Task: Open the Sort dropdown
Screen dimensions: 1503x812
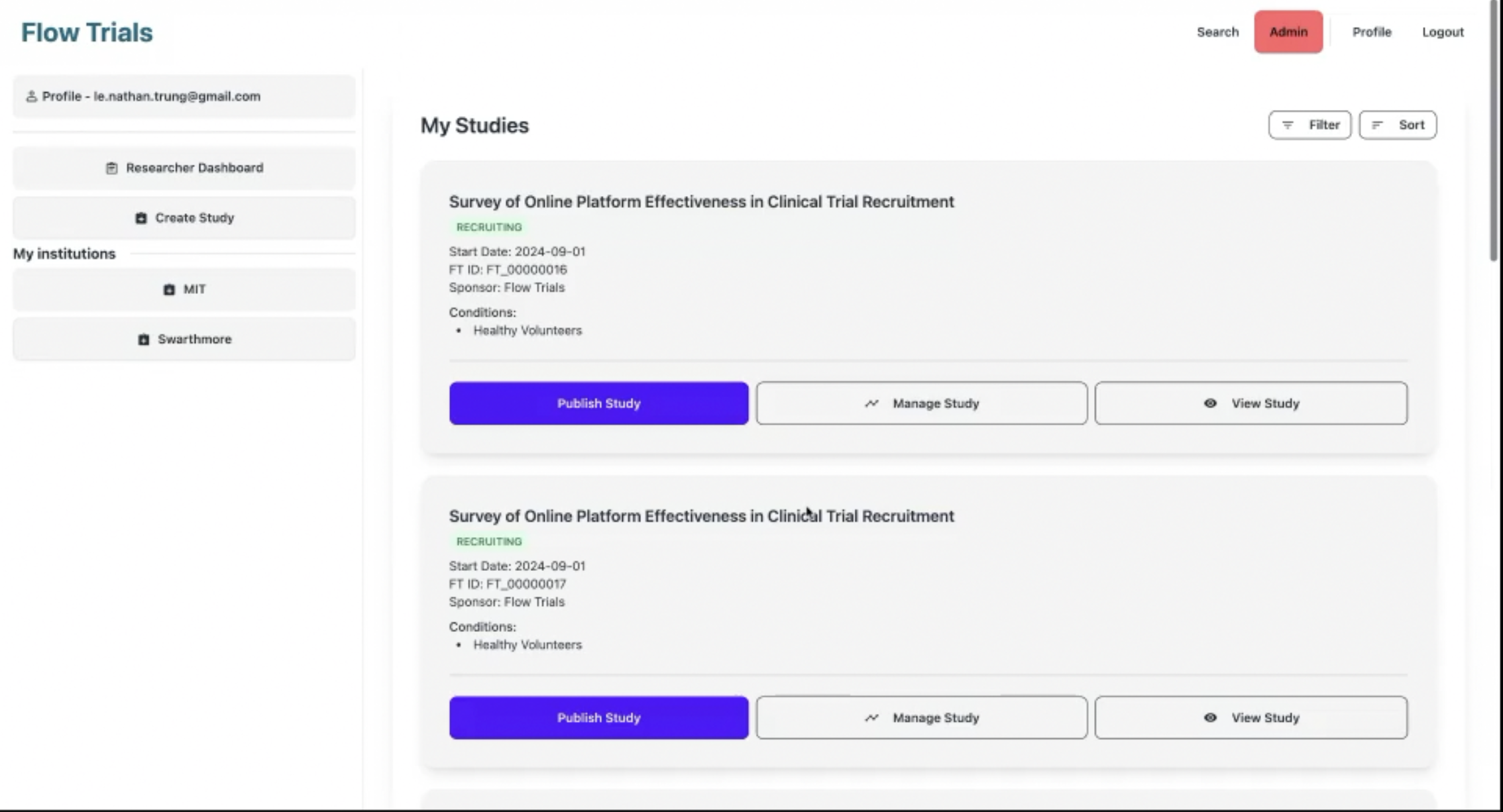Action: coord(1398,125)
